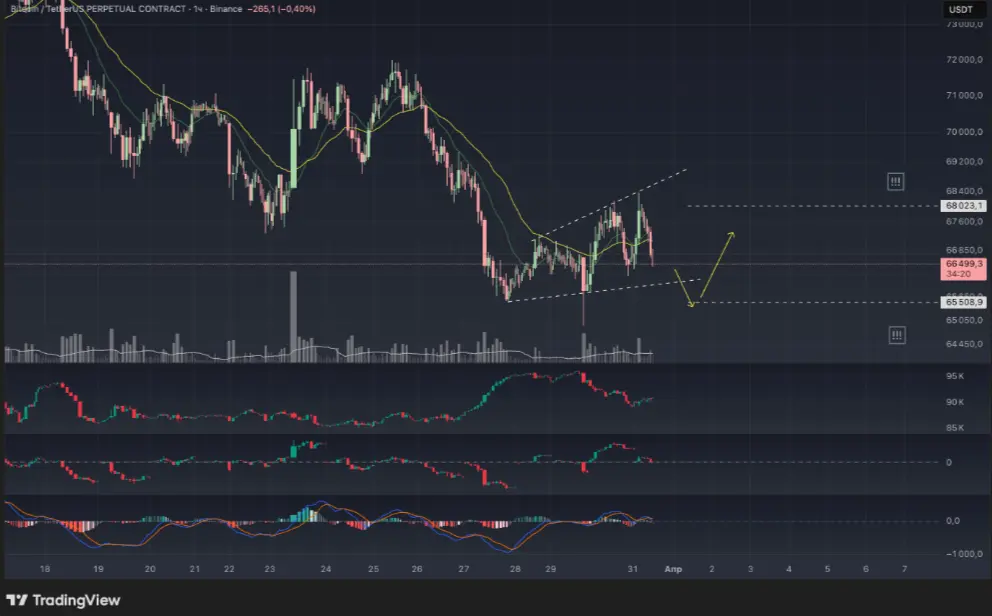
Task: Click the 72000,0 price scale value
Action: coord(964,59)
